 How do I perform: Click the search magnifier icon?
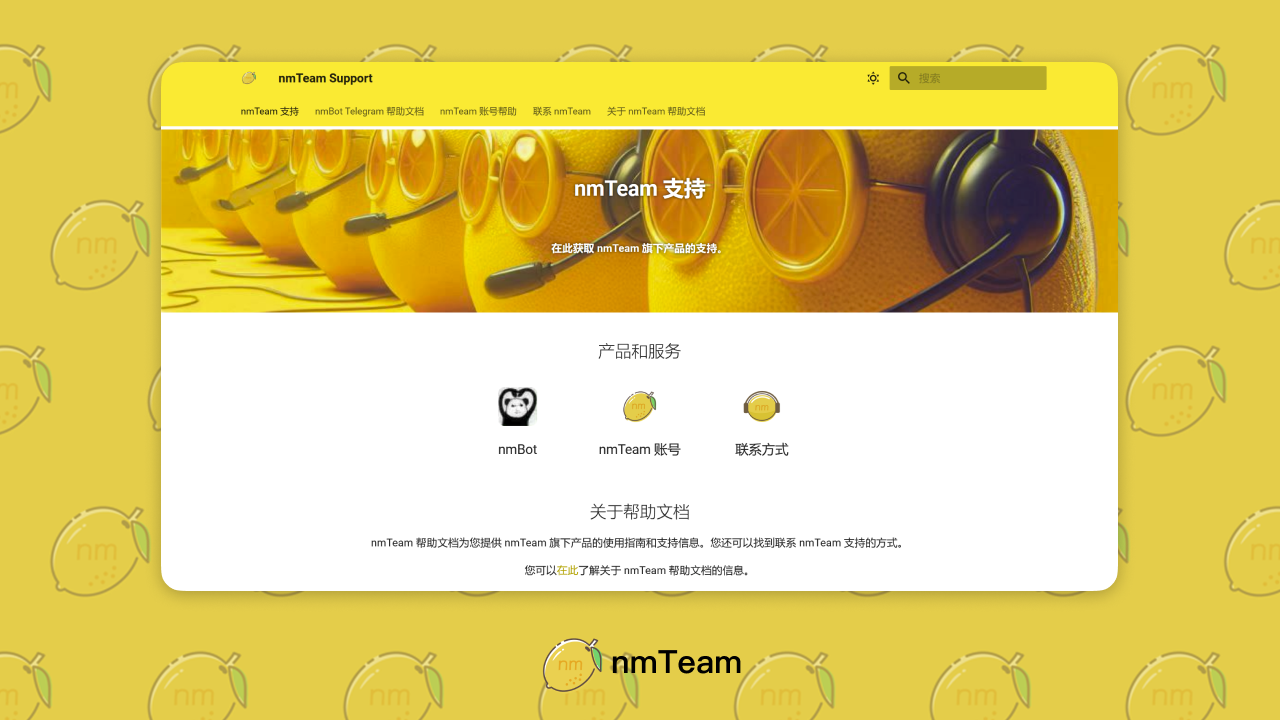903,77
